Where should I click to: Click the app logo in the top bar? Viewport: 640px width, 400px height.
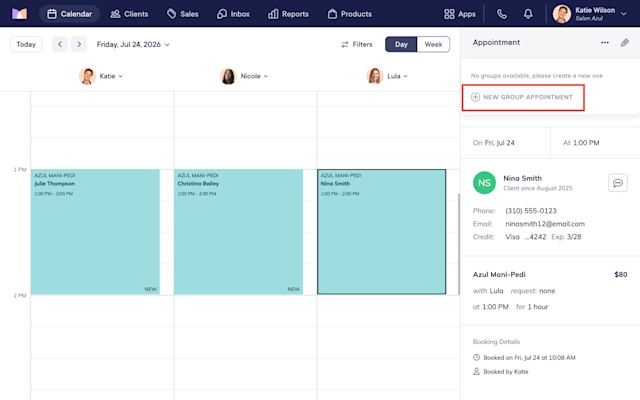19,14
